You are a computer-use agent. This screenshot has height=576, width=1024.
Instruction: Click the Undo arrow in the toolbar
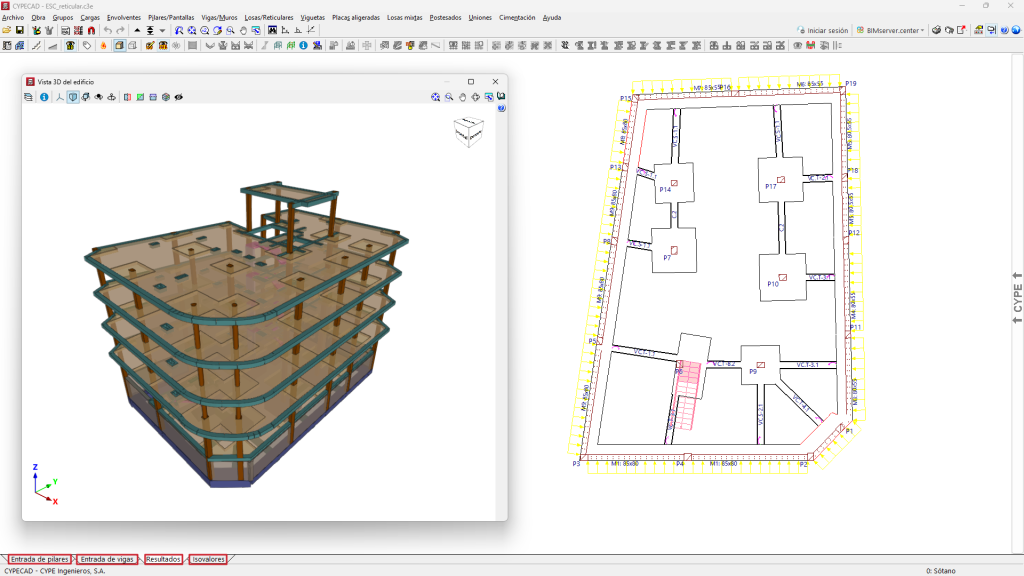click(x=107, y=31)
